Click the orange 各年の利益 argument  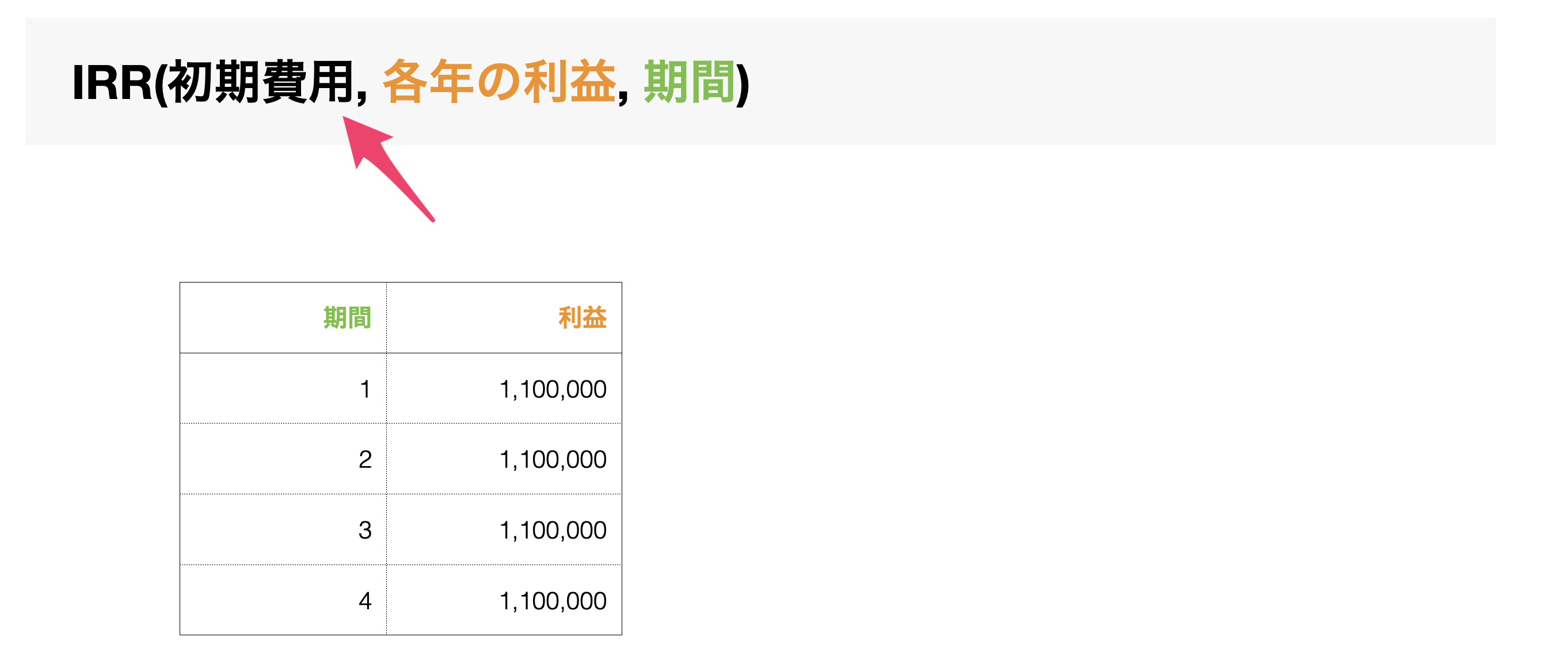[499, 82]
